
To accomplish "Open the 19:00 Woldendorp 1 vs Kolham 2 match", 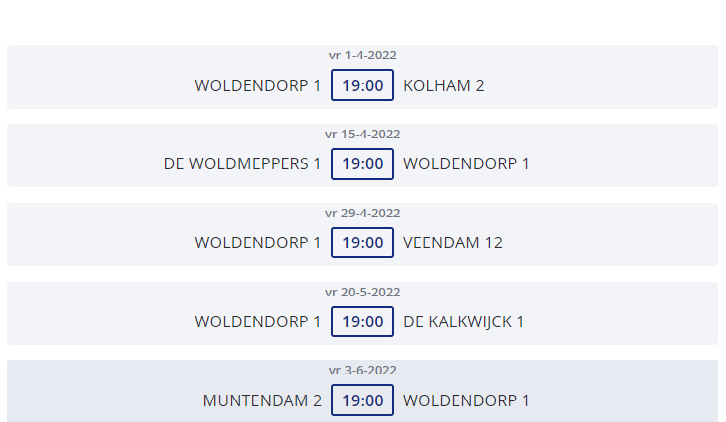I will coord(363,85).
